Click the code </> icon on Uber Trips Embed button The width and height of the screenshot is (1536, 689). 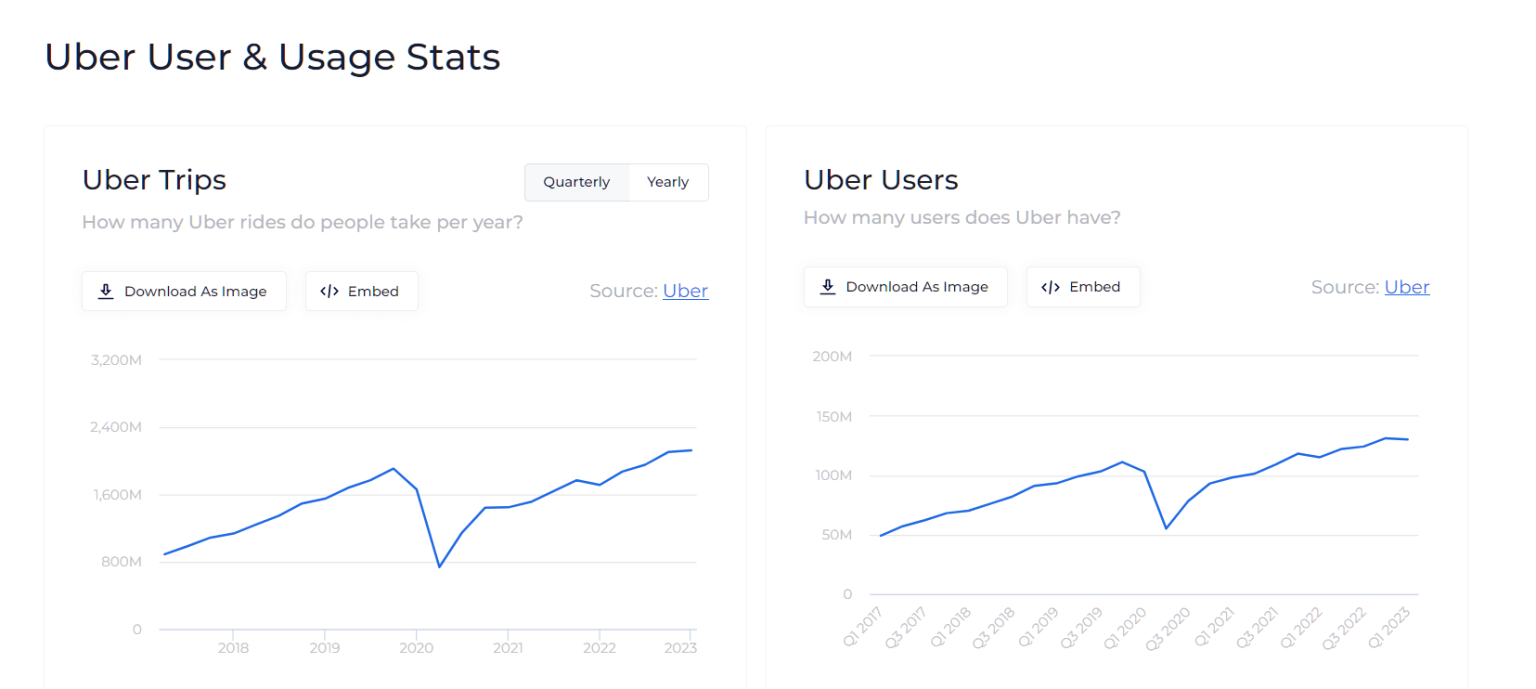[x=329, y=290]
